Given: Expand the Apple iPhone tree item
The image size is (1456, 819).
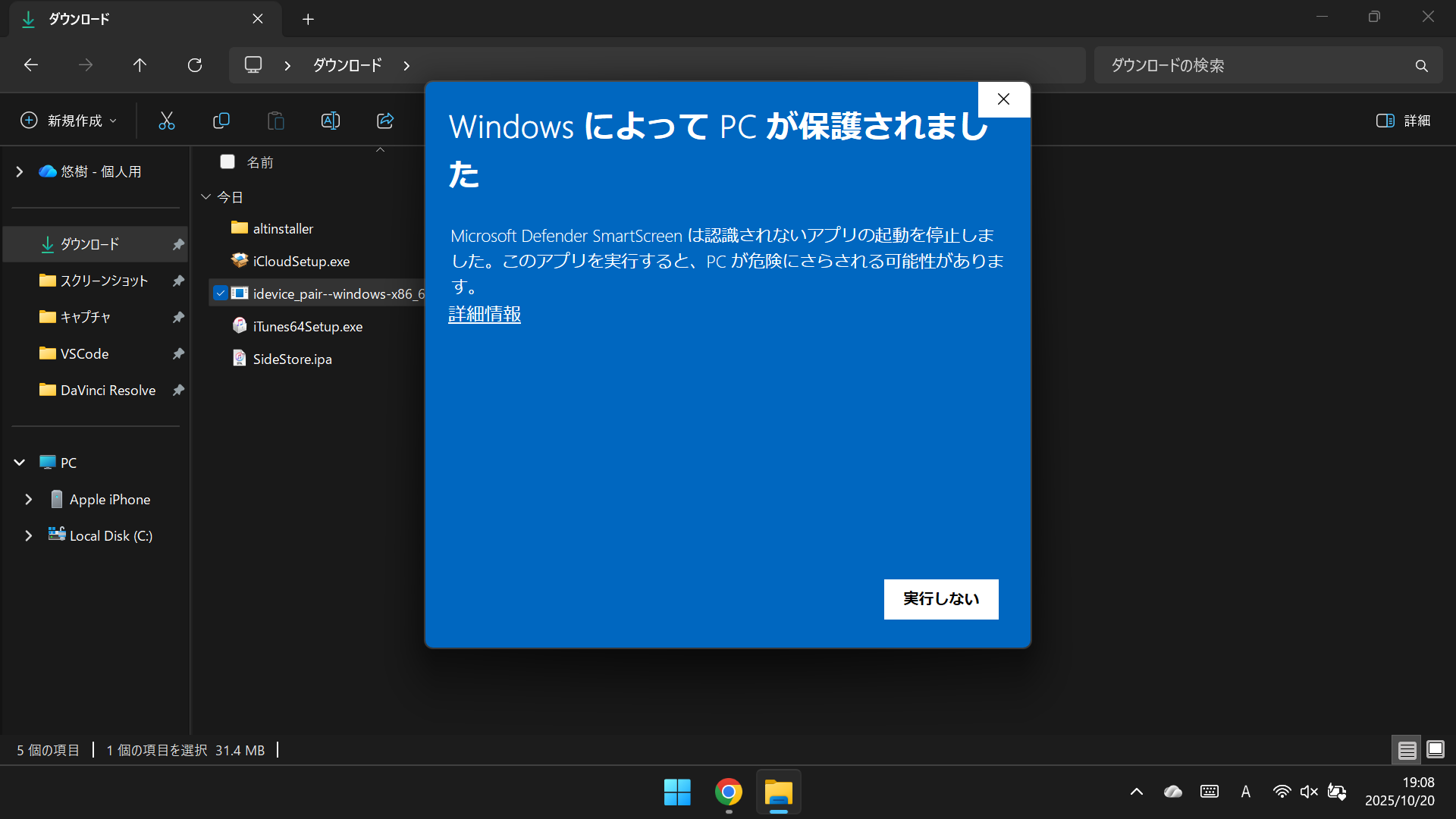Looking at the screenshot, I should pyautogui.click(x=28, y=499).
